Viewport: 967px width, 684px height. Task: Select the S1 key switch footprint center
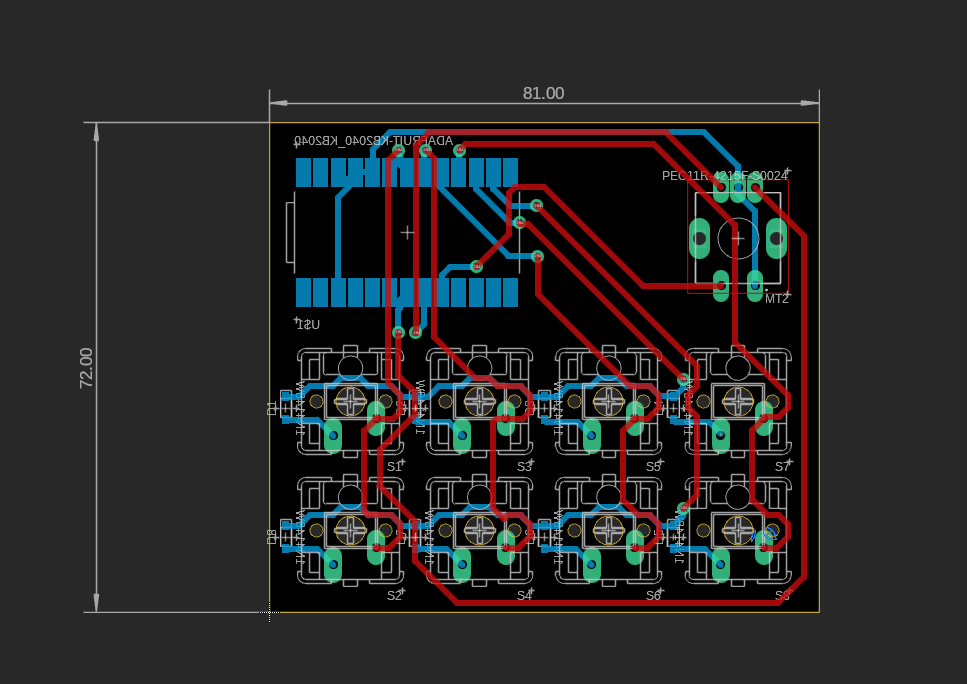(351, 401)
